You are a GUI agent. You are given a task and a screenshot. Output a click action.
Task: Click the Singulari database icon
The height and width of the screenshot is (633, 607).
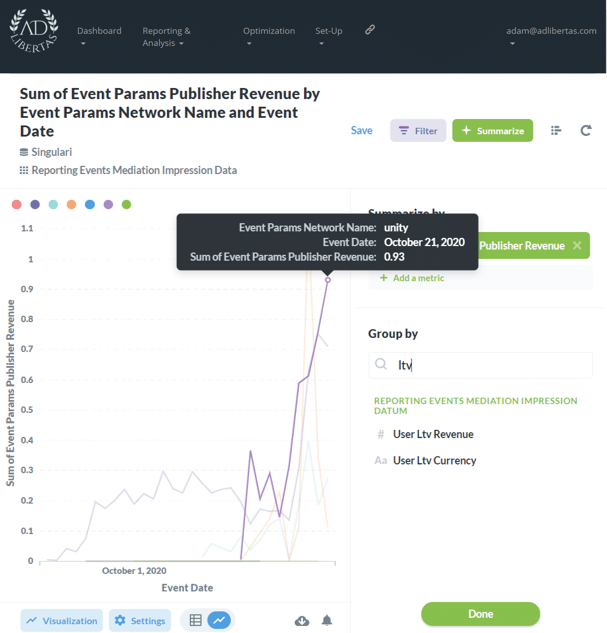[24, 152]
